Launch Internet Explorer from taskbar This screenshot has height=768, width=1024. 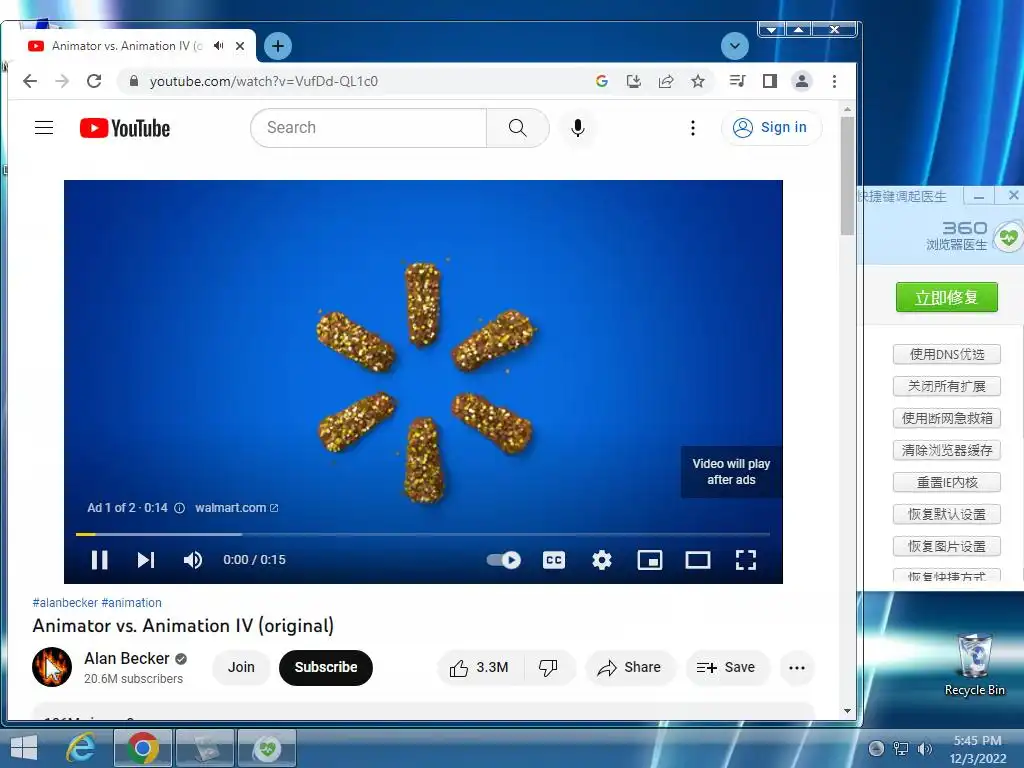pos(82,748)
